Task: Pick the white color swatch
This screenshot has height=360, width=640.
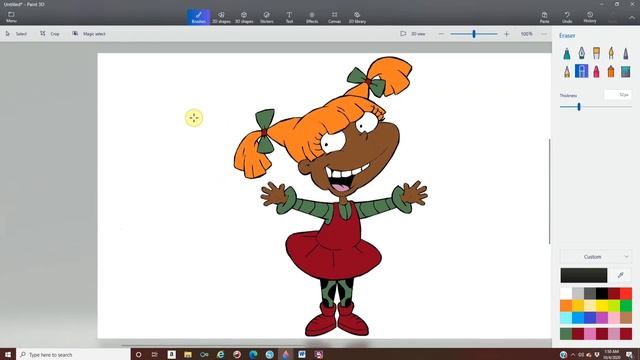Action: [566, 293]
